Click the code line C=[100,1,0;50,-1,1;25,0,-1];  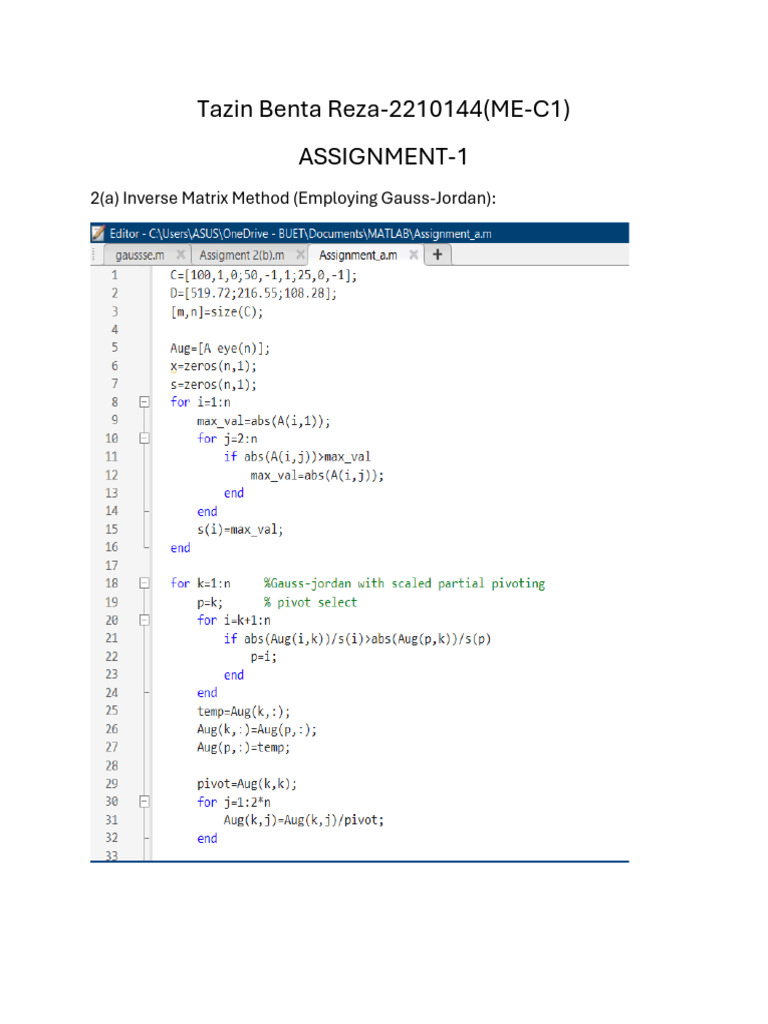coord(263,276)
